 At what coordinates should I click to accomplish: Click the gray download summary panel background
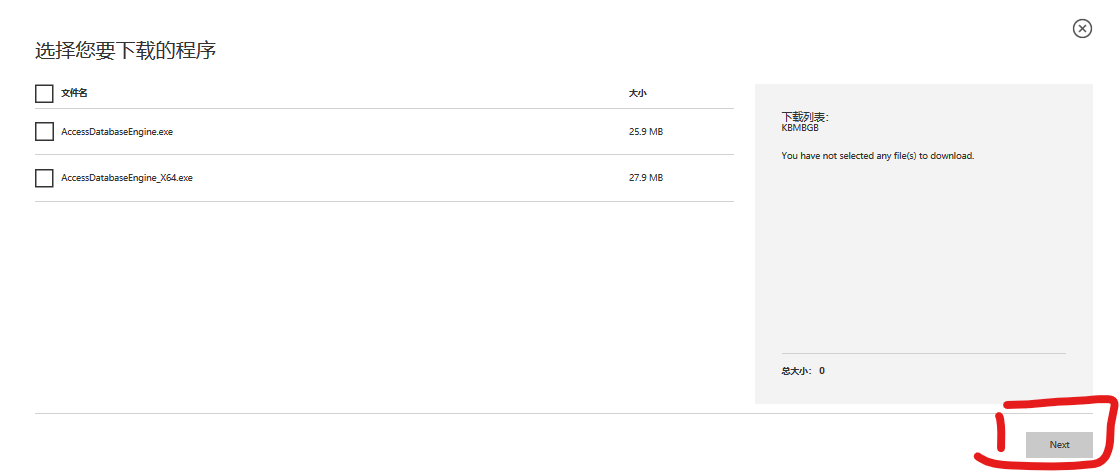[x=923, y=260]
